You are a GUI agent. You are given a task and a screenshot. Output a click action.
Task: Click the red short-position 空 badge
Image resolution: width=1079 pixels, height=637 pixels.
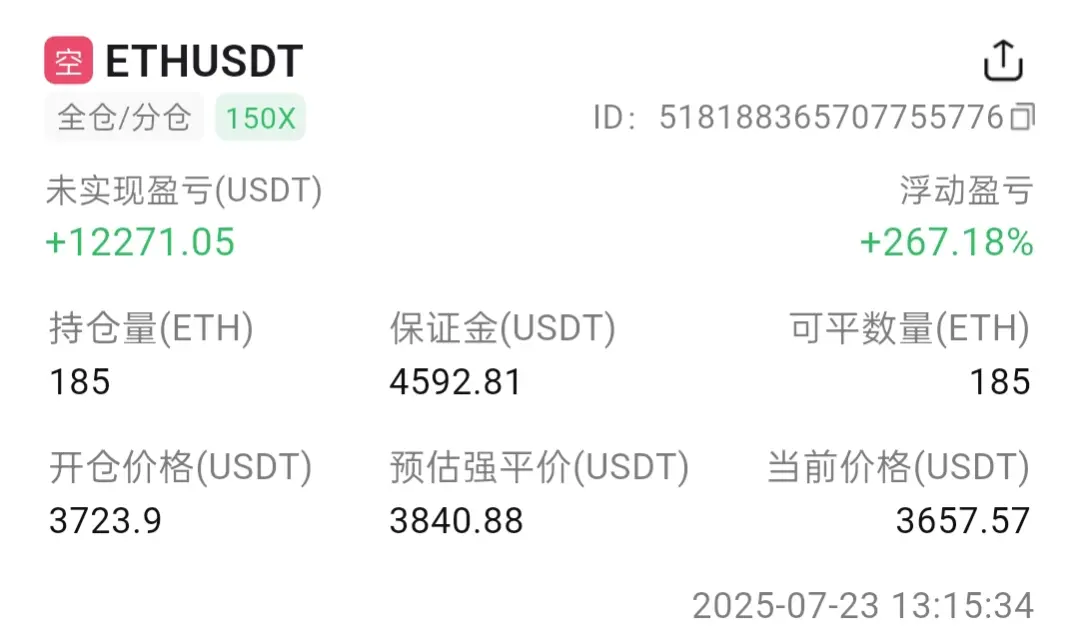click(69, 61)
